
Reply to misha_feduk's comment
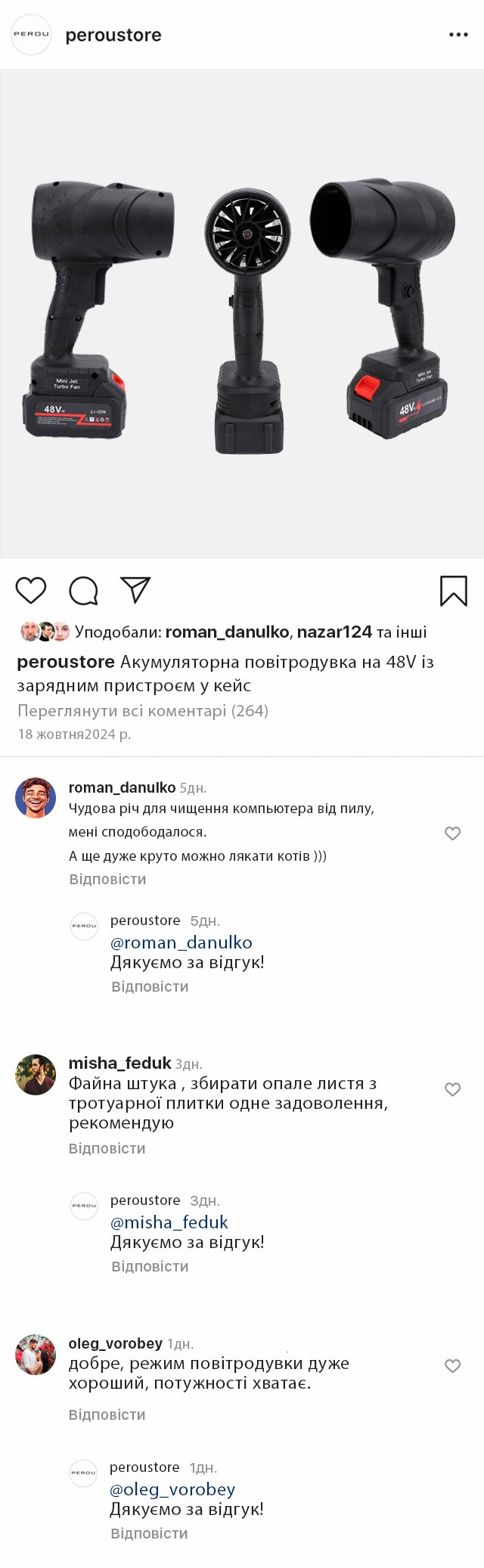click(107, 1148)
